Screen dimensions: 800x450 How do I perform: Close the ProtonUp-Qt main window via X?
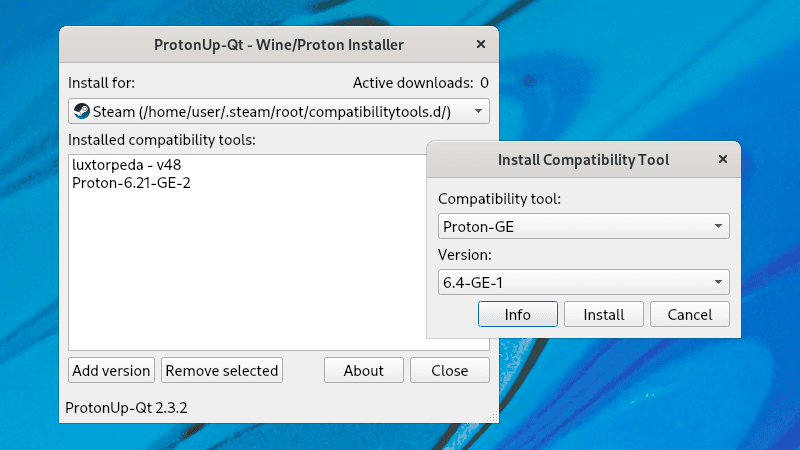(481, 44)
